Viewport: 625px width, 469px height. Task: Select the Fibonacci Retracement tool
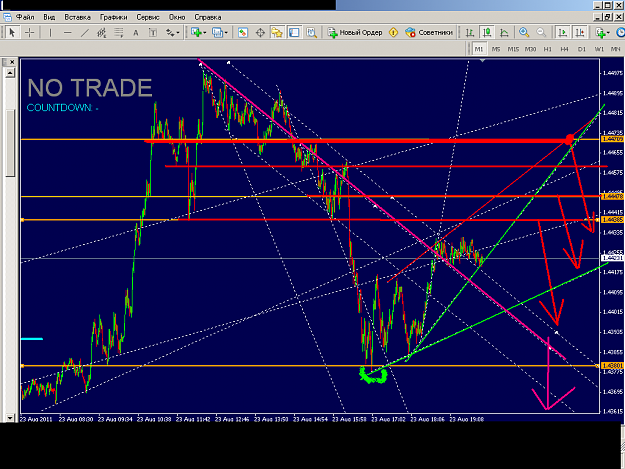(x=119, y=33)
